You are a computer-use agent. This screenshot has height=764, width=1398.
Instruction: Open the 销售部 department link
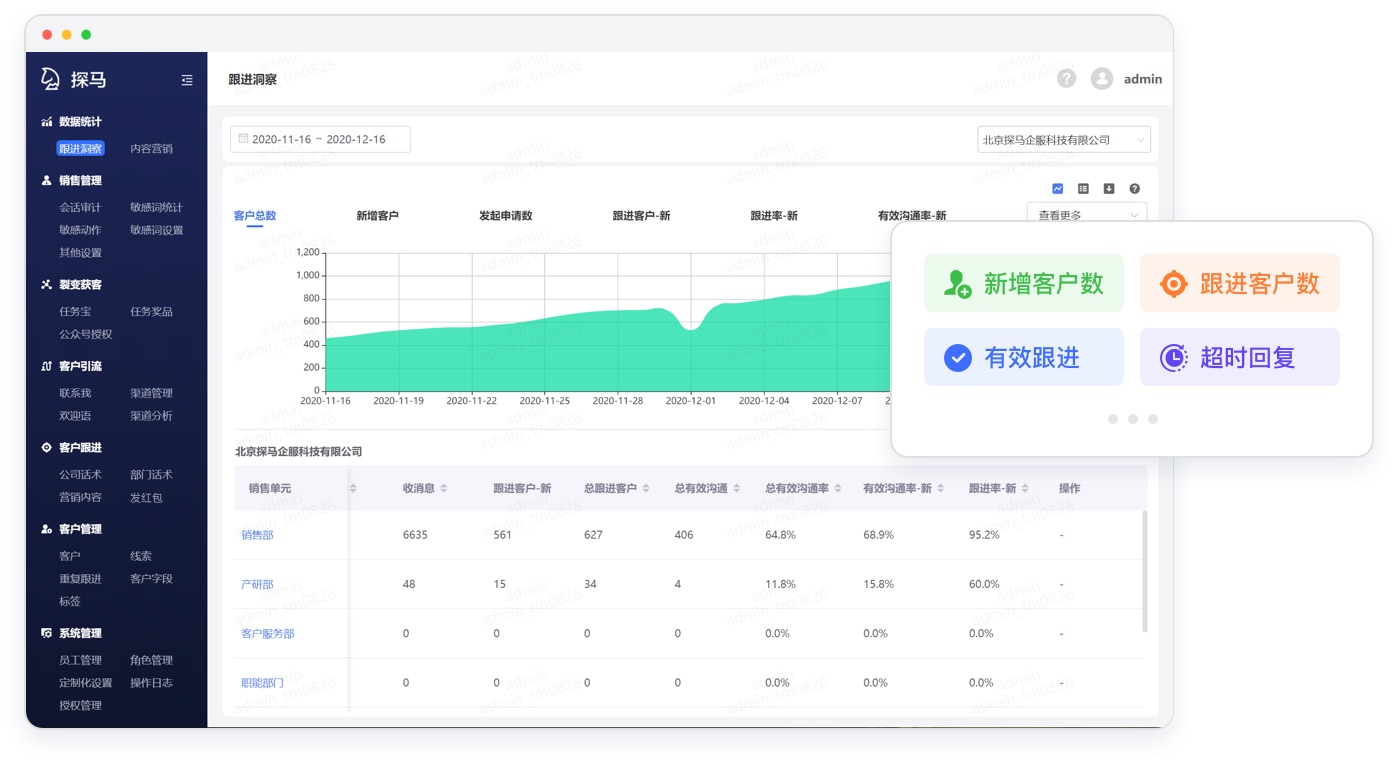pos(257,535)
